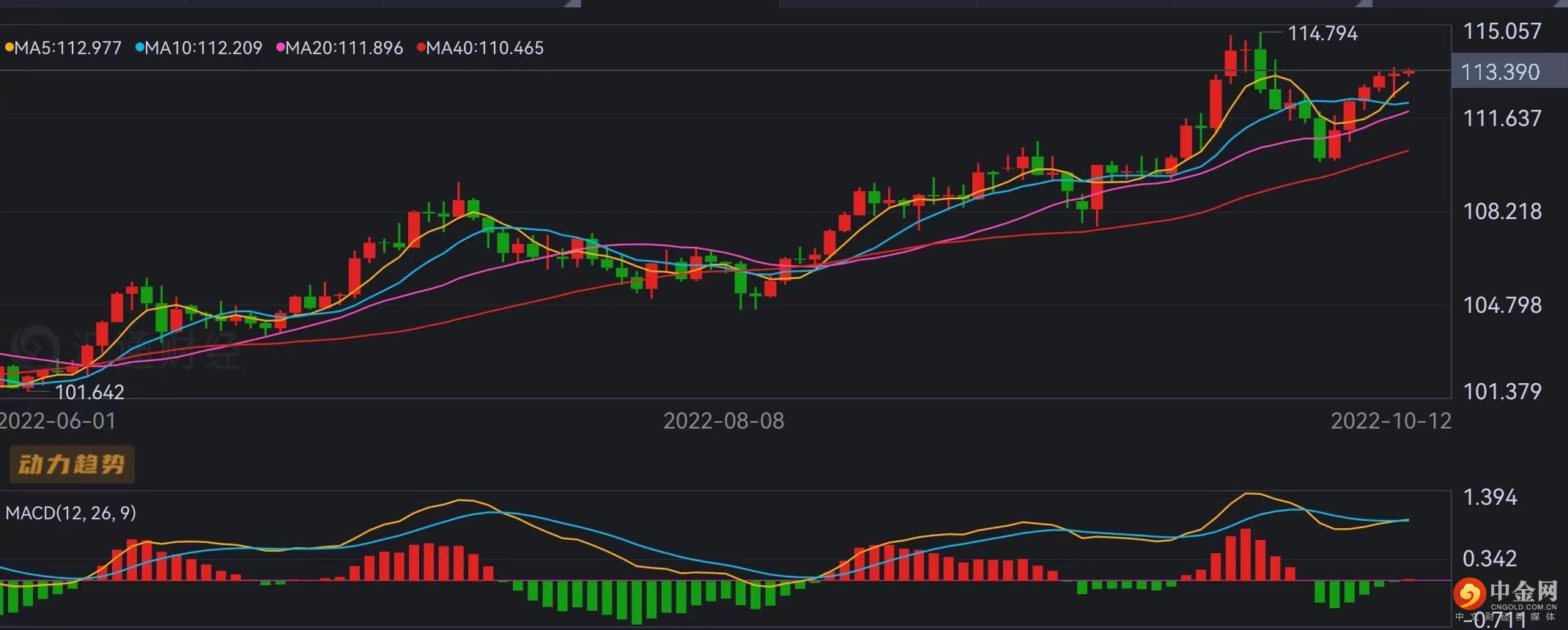Screen dimensions: 1568x630
Task: Select the 2022-10-12 end date label
Action: (1390, 421)
